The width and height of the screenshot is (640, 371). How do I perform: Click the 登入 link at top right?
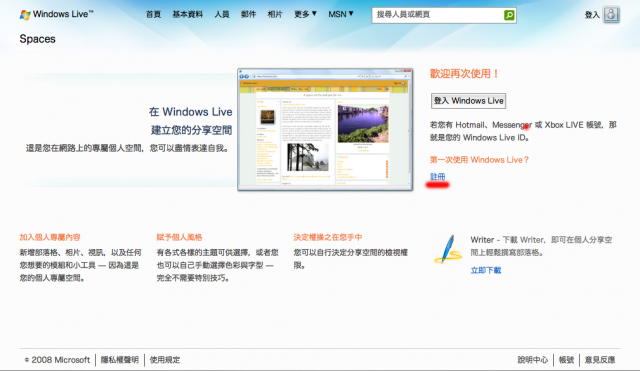(592, 15)
